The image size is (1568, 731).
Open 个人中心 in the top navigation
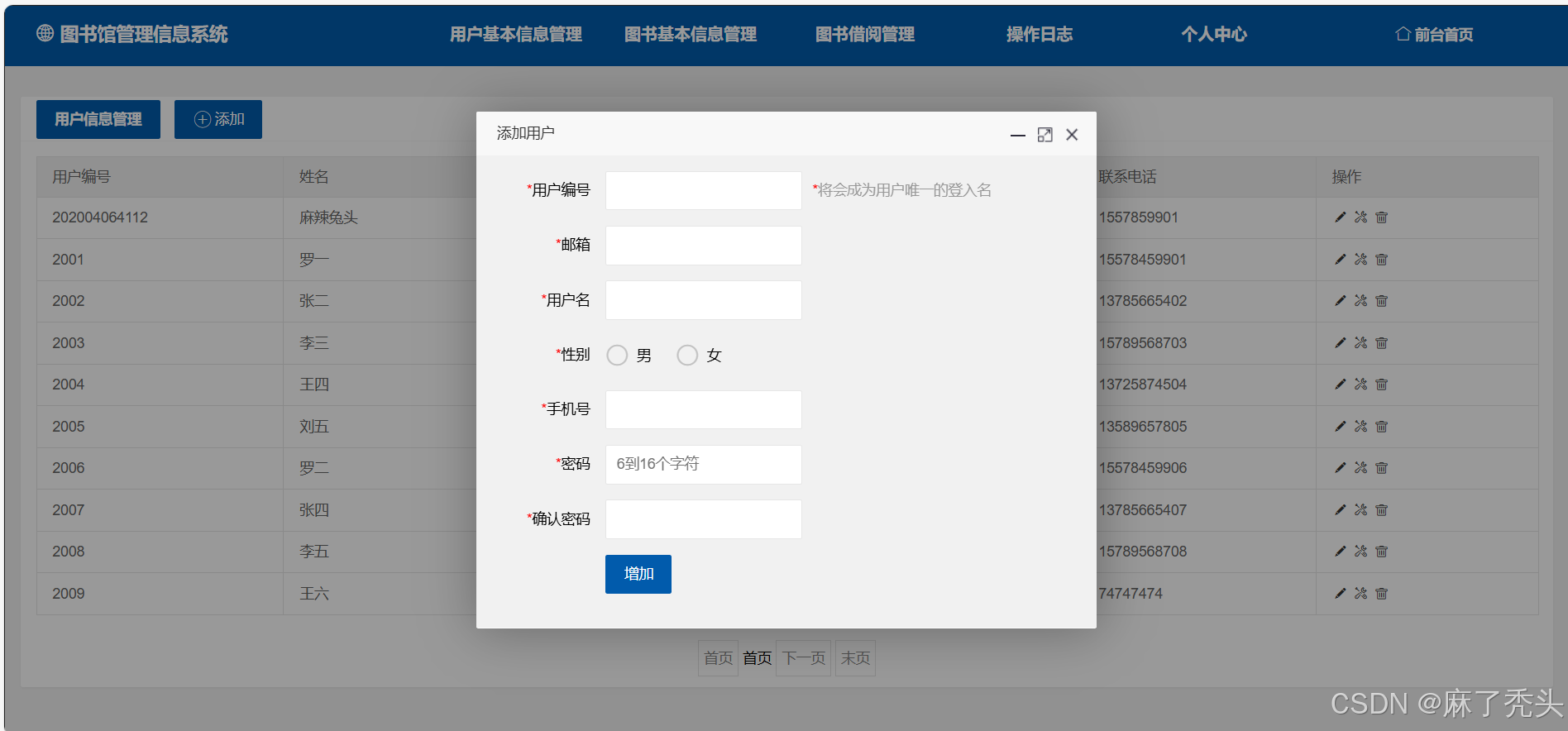click(1214, 34)
